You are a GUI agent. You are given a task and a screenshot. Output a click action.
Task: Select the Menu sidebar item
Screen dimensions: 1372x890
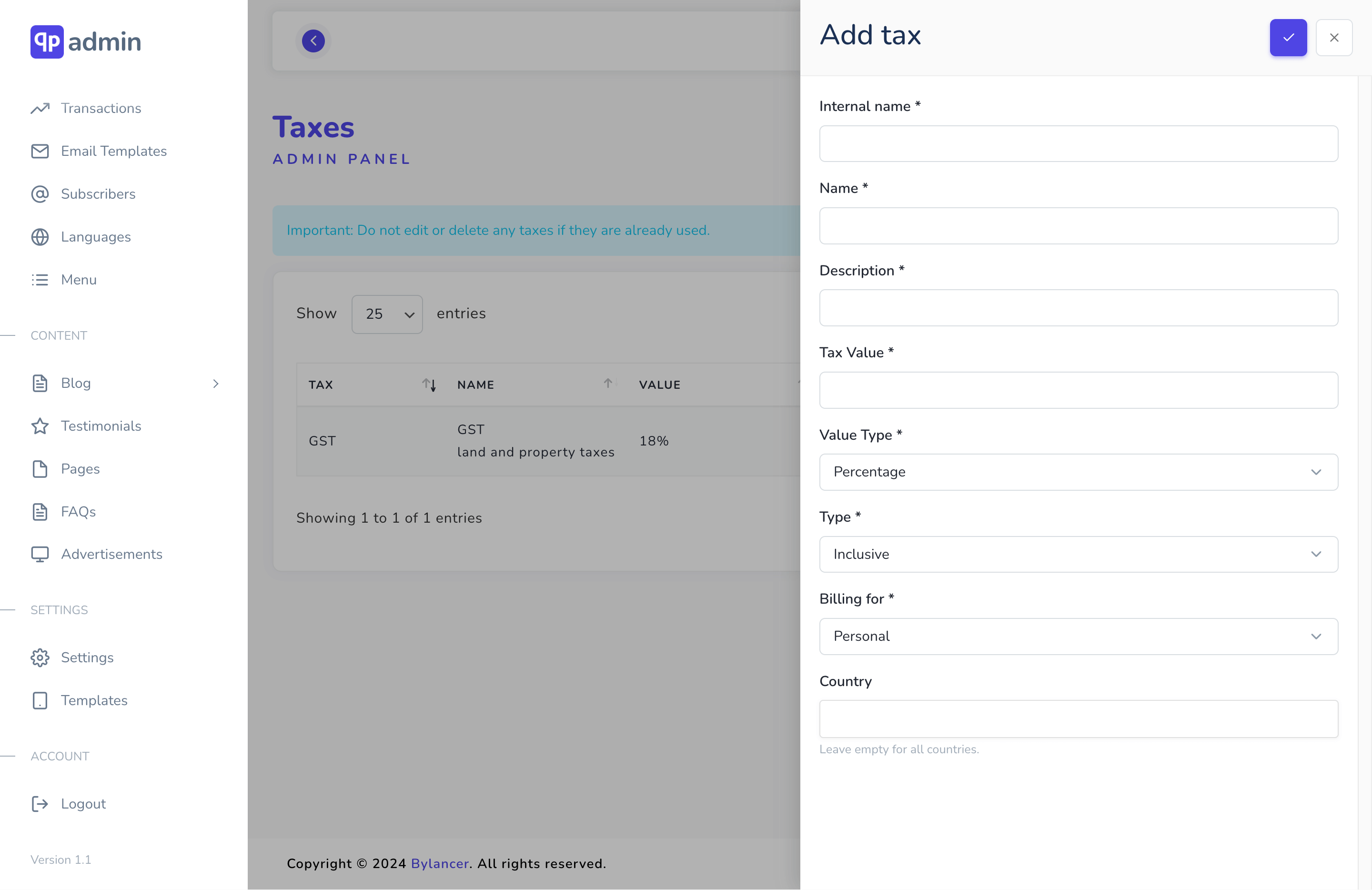point(79,280)
